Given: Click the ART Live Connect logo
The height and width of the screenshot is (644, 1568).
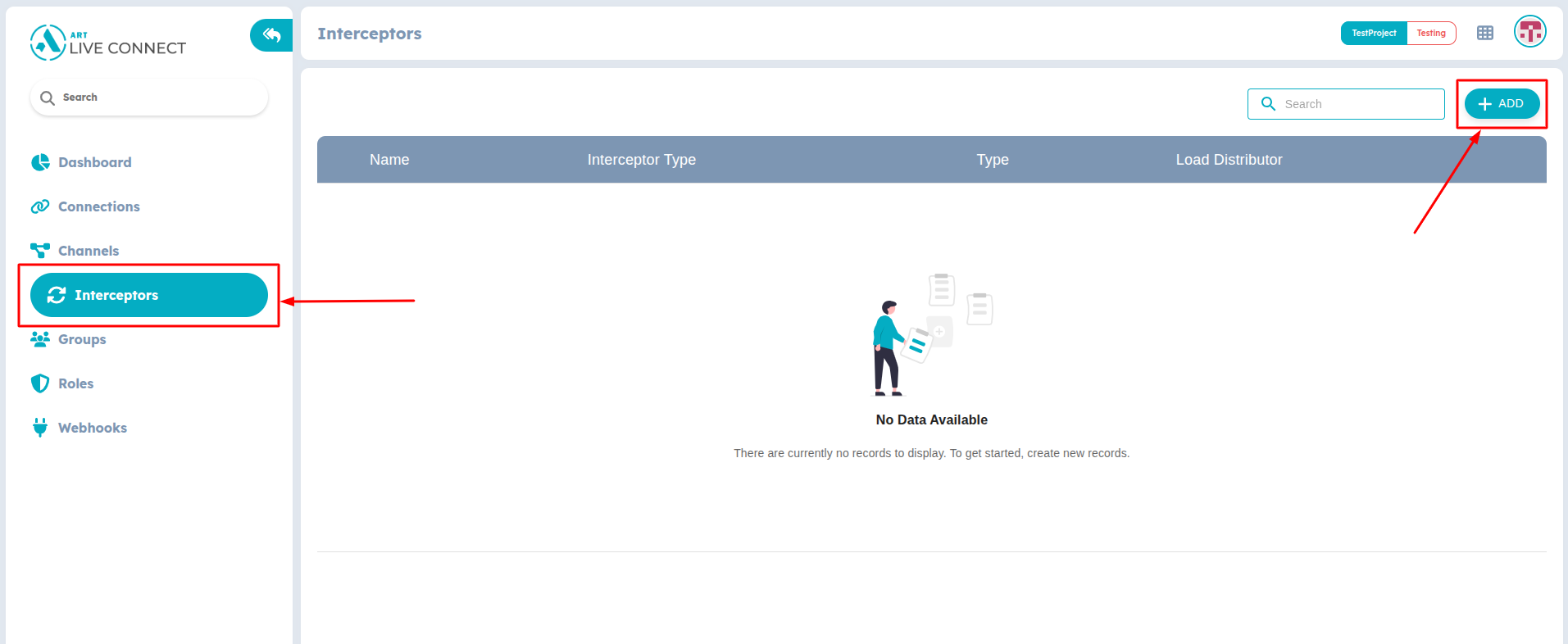Looking at the screenshot, I should pyautogui.click(x=107, y=43).
